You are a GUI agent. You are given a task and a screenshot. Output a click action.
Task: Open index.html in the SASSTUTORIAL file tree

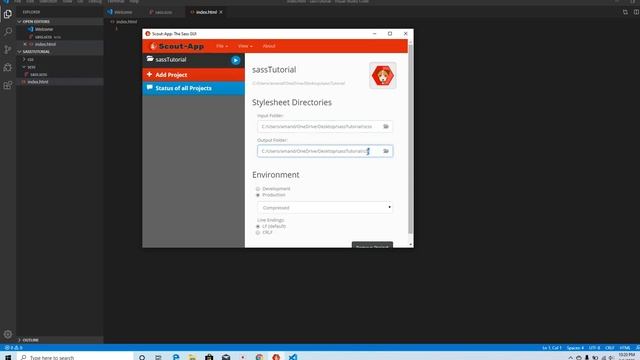click(38, 82)
